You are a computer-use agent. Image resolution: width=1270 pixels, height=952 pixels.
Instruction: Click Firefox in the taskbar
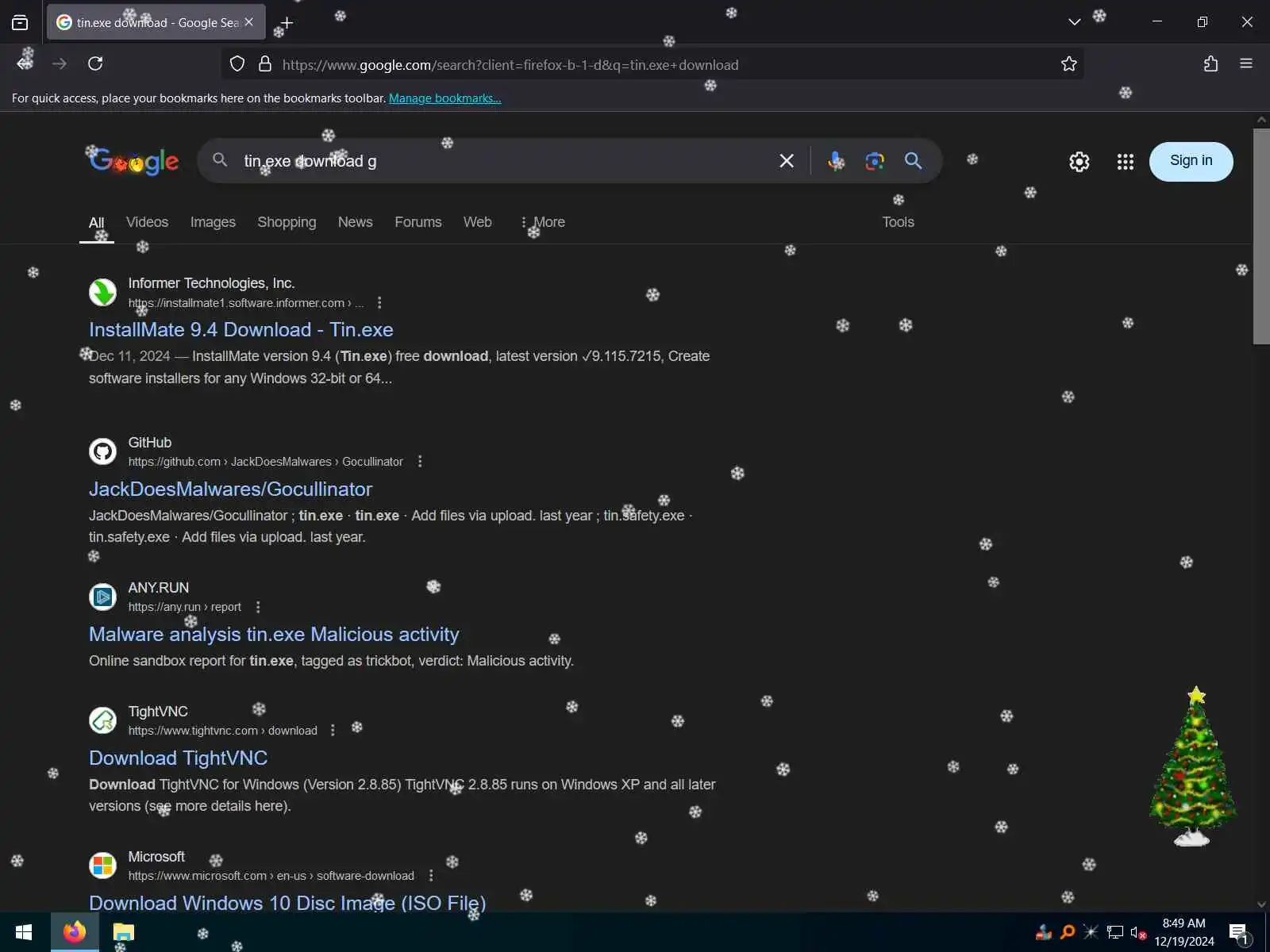pos(75,932)
